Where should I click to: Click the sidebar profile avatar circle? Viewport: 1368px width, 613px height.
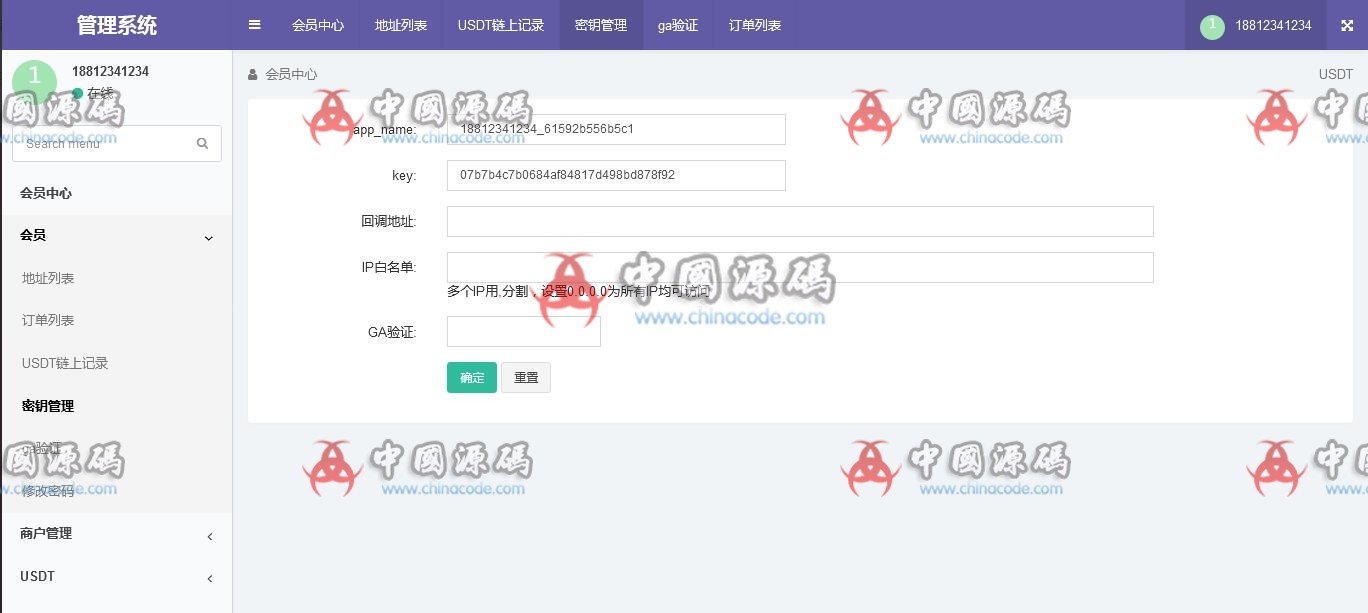35,83
